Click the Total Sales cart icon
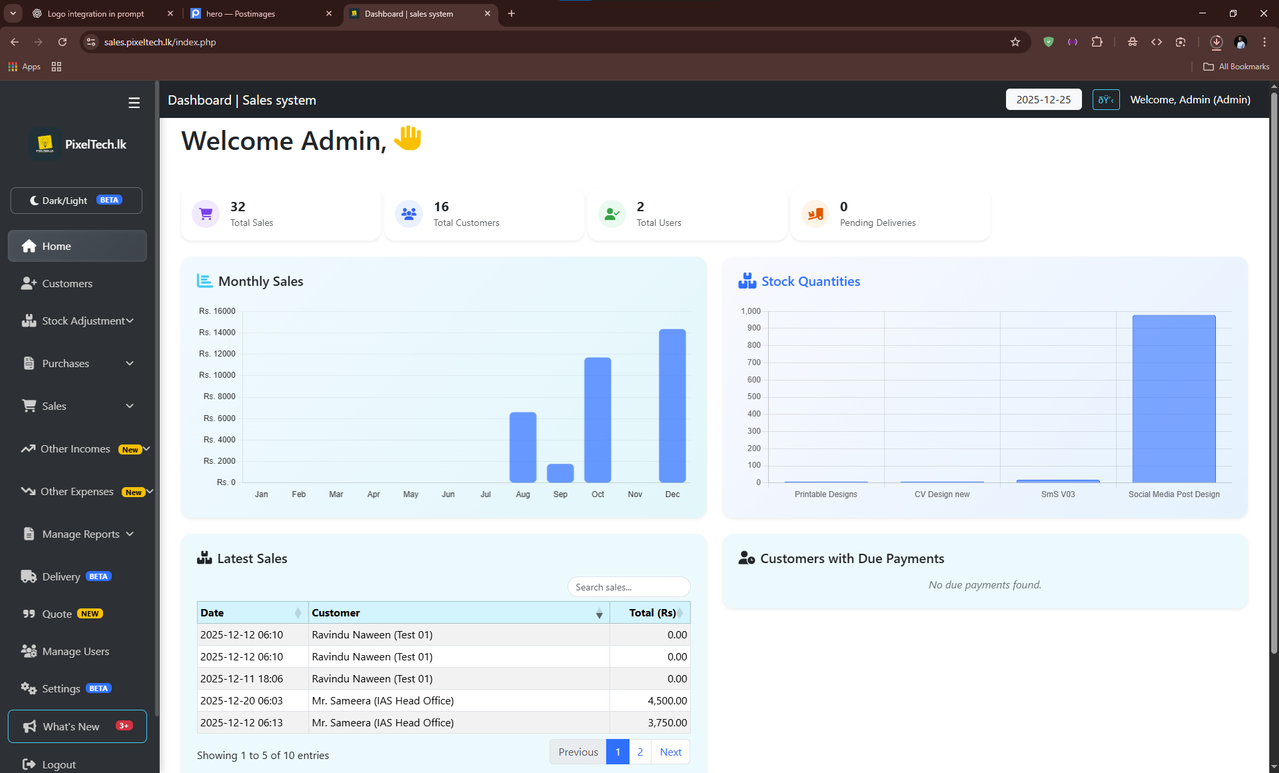Image resolution: width=1279 pixels, height=773 pixels. click(206, 213)
